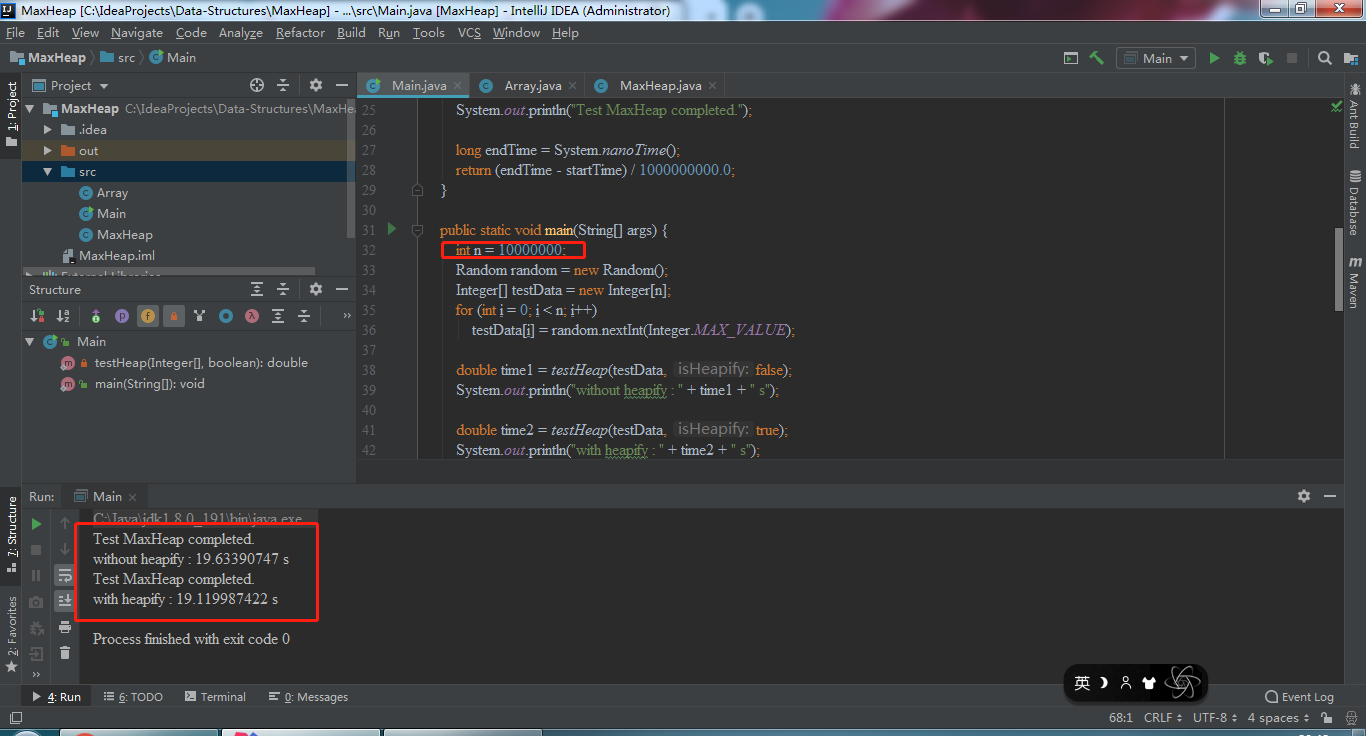Toggle Soft-Wrap in Run console
The image size is (1366, 736).
[x=65, y=575]
